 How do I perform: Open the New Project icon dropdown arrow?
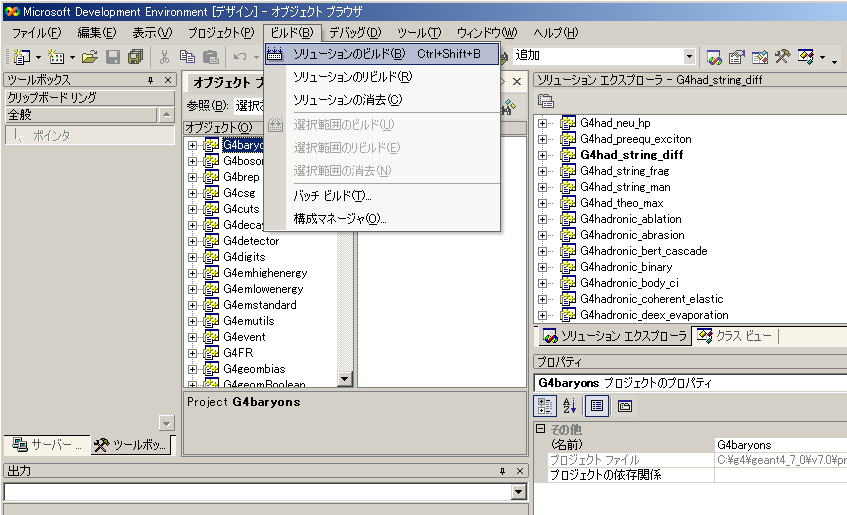[x=38, y=57]
